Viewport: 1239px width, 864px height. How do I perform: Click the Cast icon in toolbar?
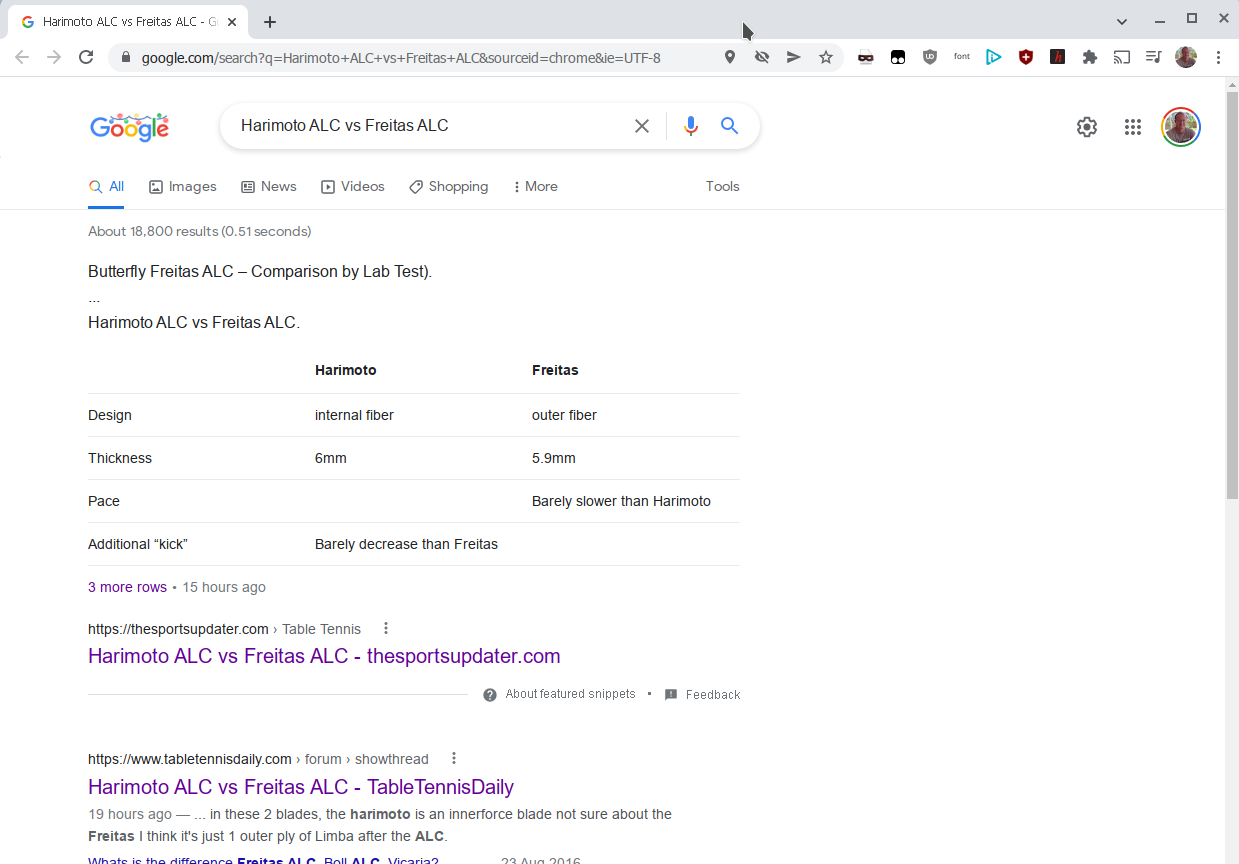coord(1122,58)
